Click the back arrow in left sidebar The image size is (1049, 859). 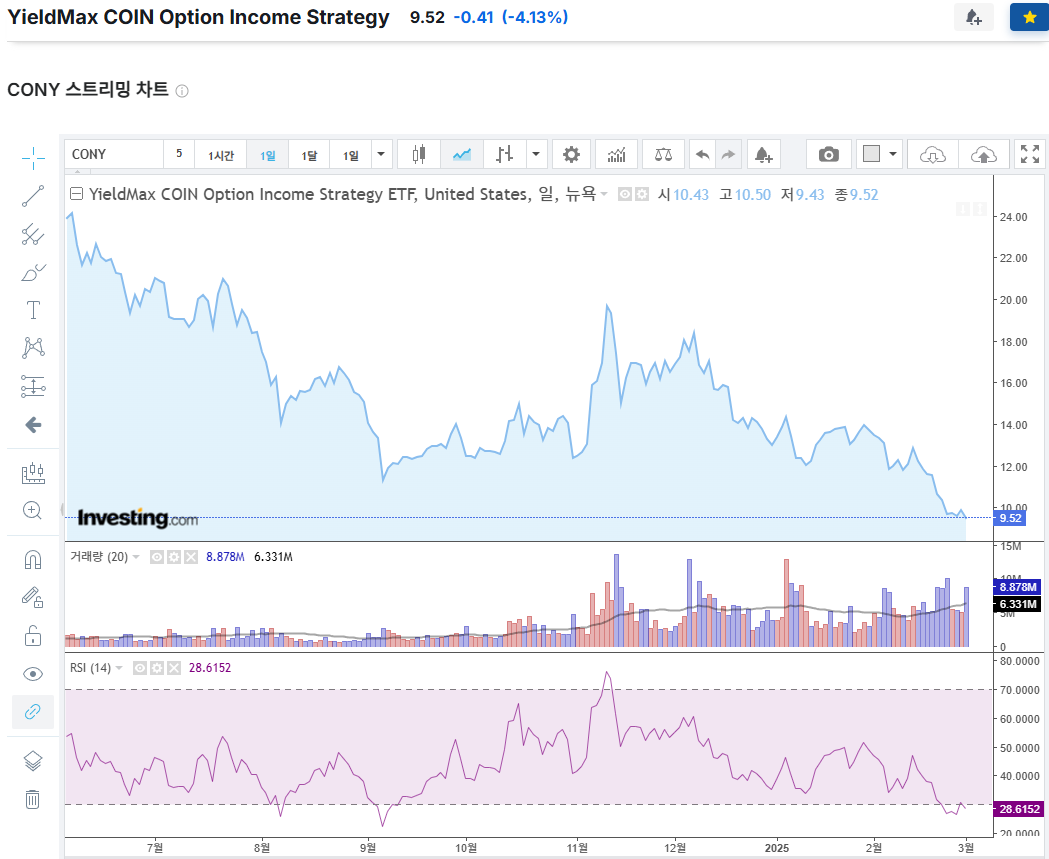click(33, 425)
